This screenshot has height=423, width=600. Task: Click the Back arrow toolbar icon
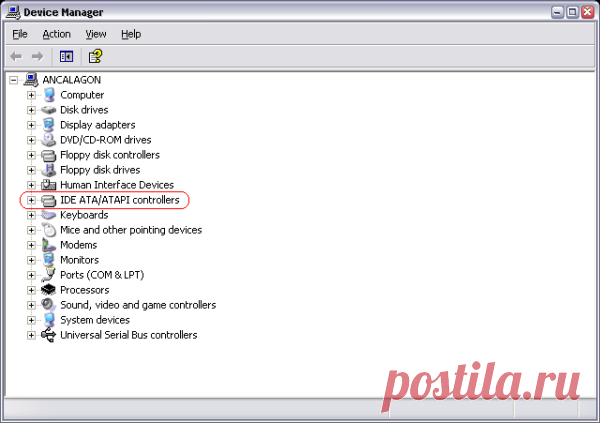(x=16, y=57)
